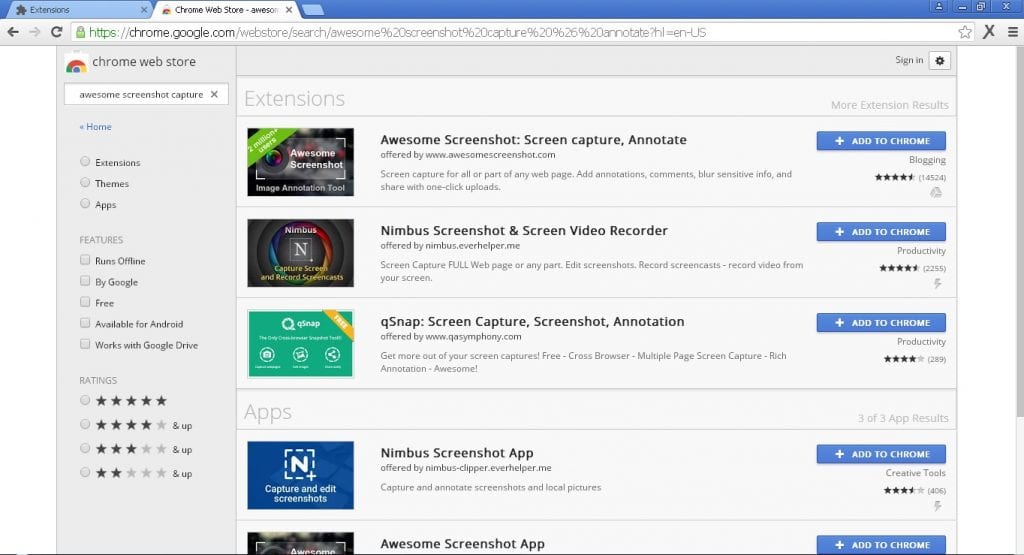Click the address bar URL field
The image size is (1024, 555).
[x=520, y=32]
